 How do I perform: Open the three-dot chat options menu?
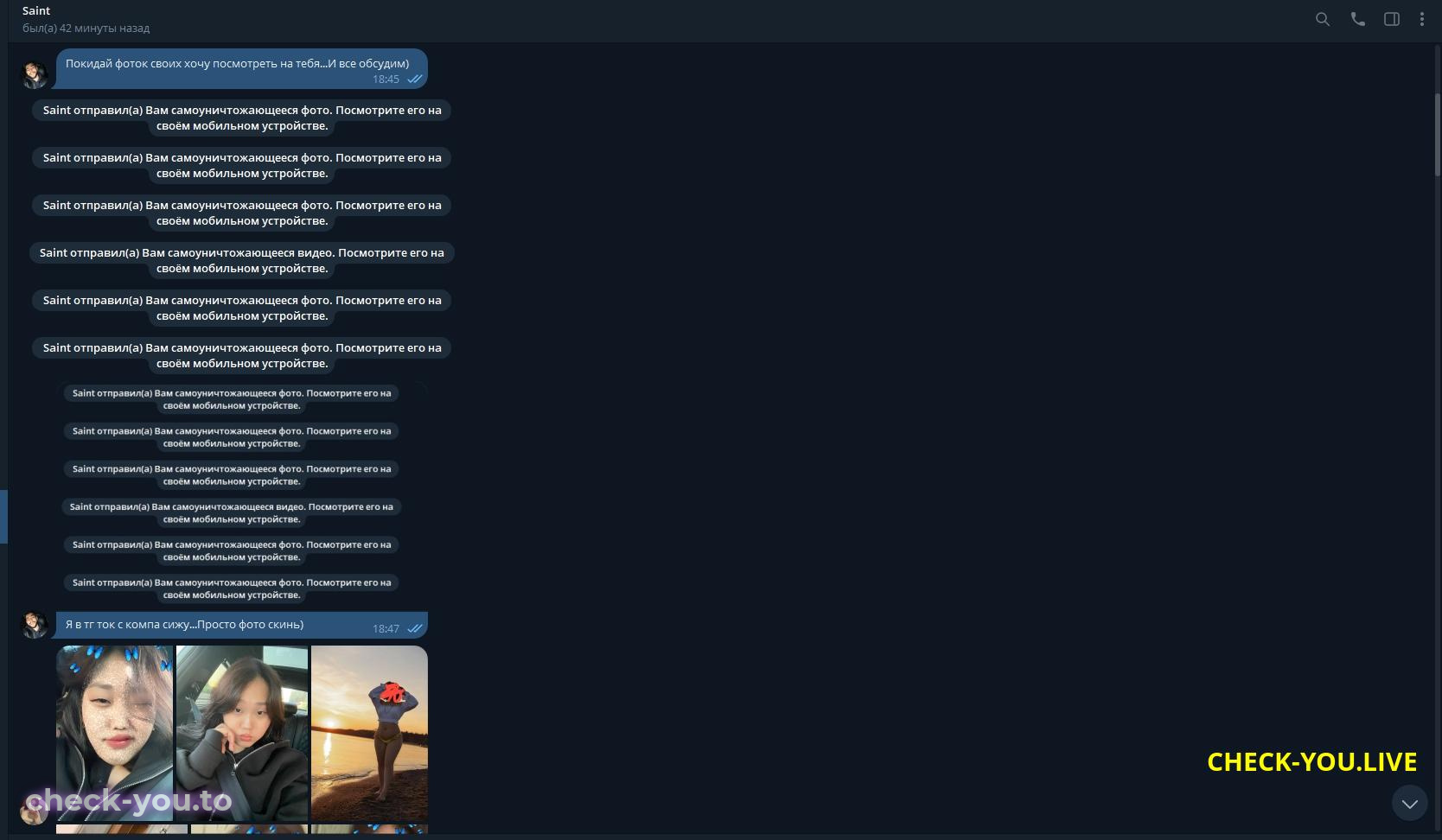pos(1422,19)
